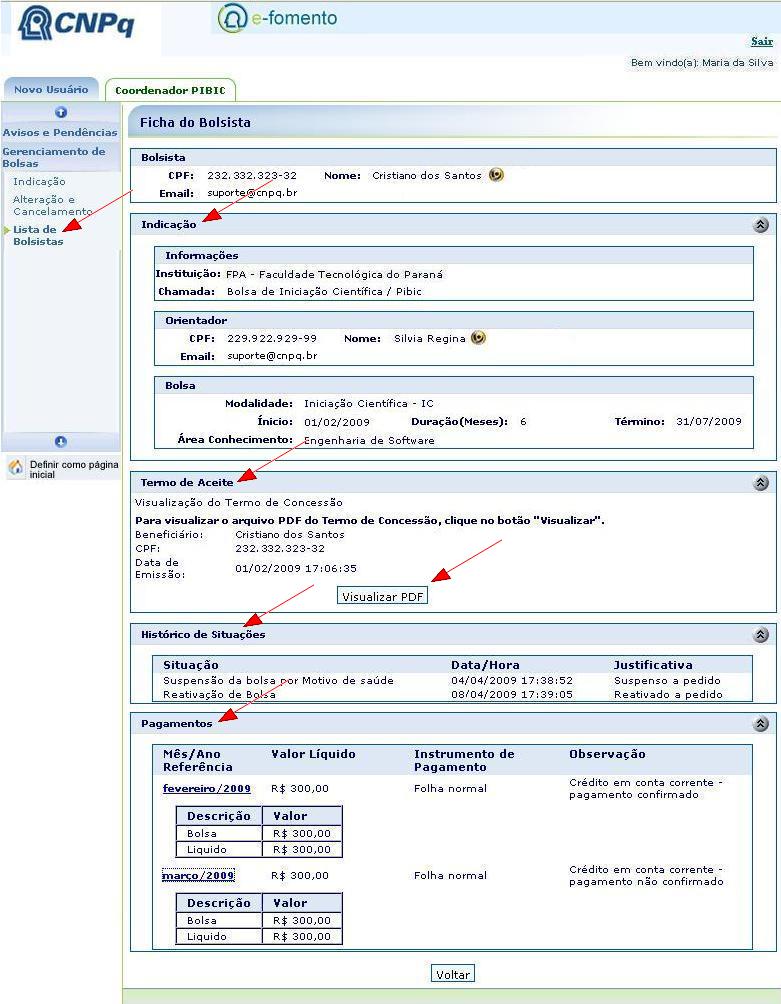
Task: Click the detail icon next to Silvia Regina
Action: pyautogui.click(x=479, y=338)
